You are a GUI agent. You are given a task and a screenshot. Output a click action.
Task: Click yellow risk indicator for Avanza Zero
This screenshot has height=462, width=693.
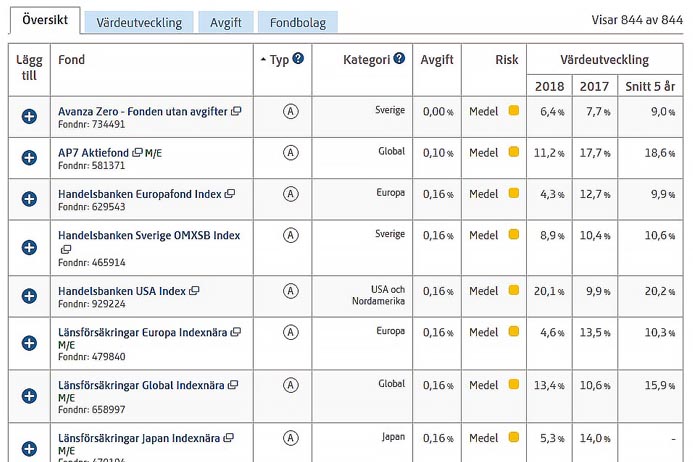click(x=514, y=111)
